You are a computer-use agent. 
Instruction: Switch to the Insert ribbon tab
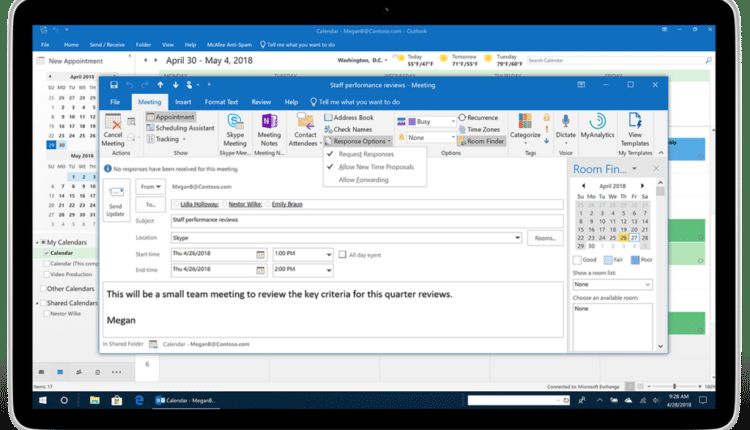point(183,102)
